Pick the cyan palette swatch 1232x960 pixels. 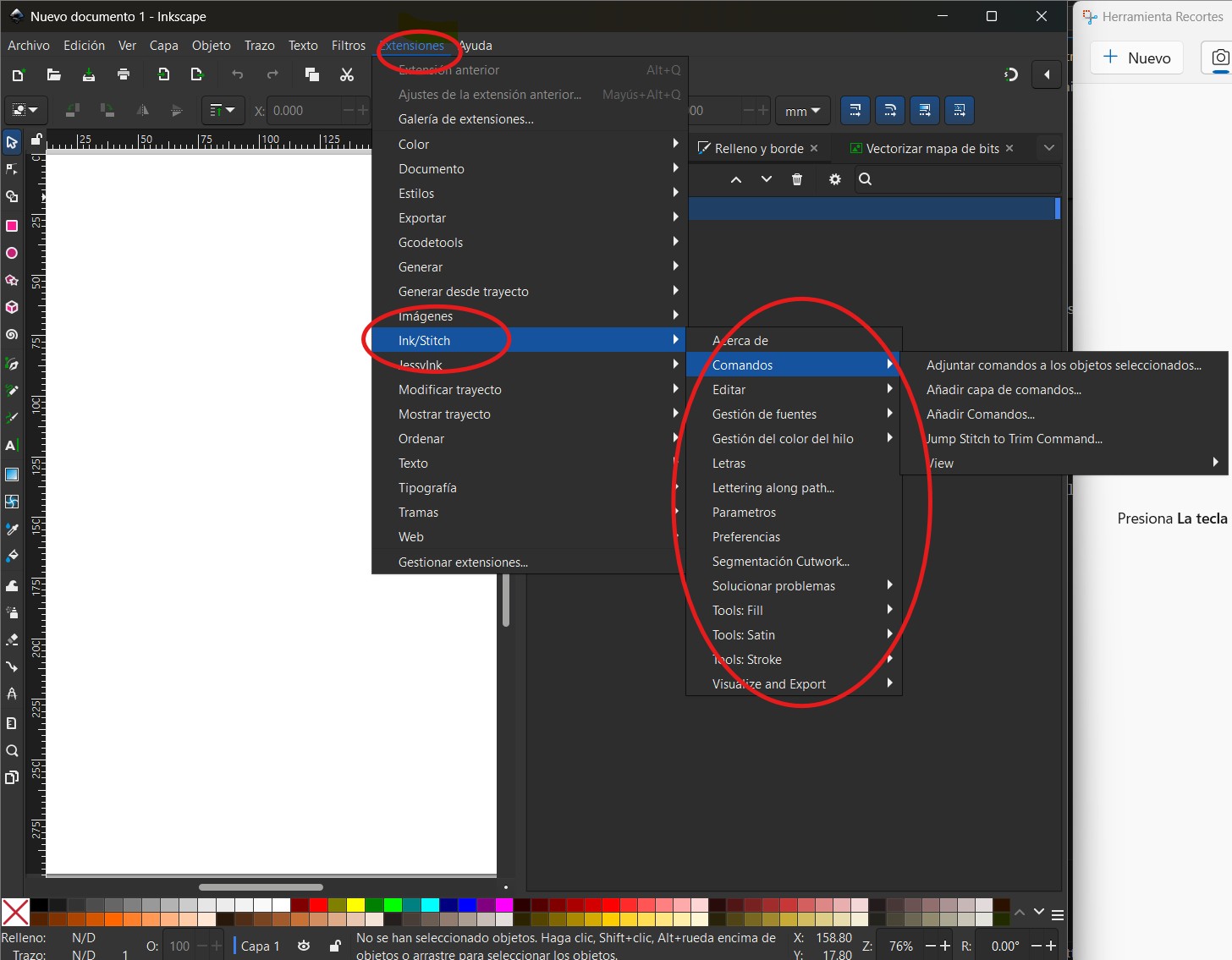pos(430,905)
